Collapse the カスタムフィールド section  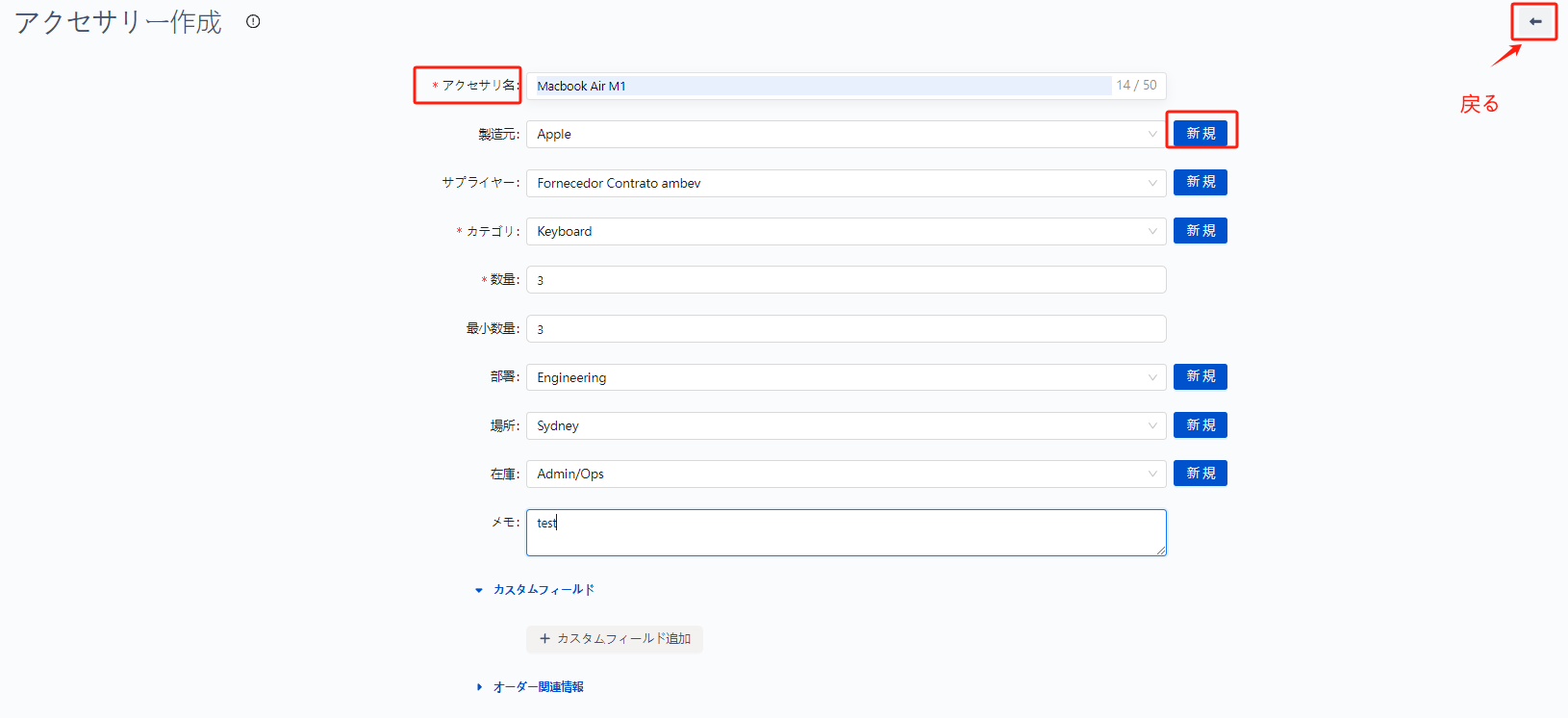tap(479, 590)
